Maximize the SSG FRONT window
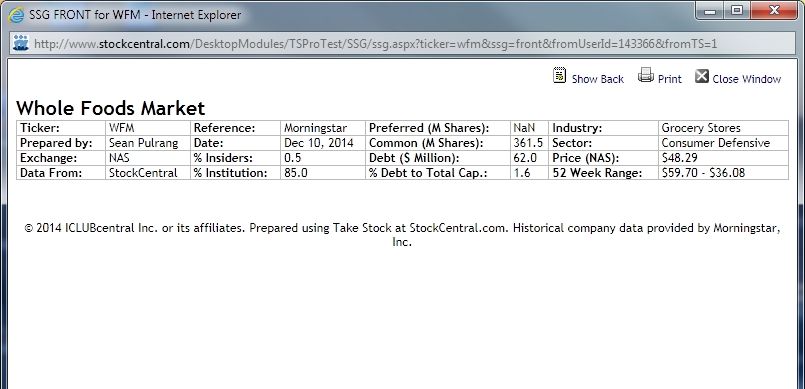Viewport: 805px width, 389px height. pyautogui.click(x=737, y=10)
